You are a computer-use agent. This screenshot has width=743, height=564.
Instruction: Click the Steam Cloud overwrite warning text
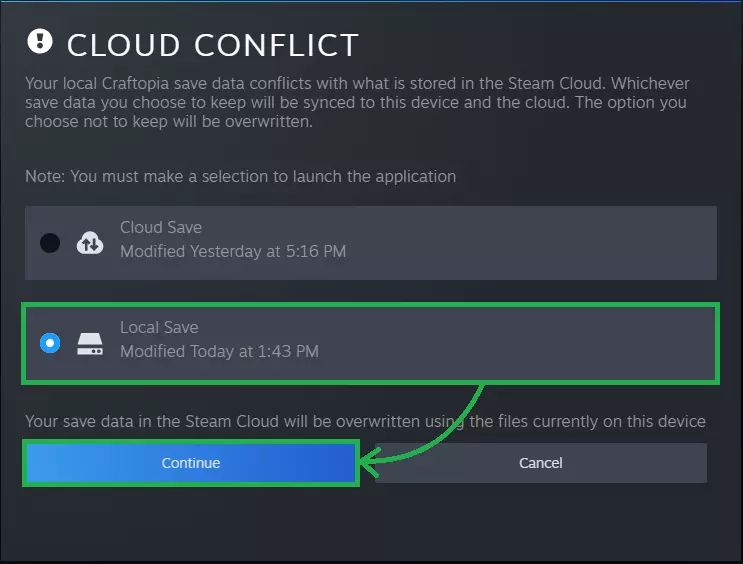point(365,421)
